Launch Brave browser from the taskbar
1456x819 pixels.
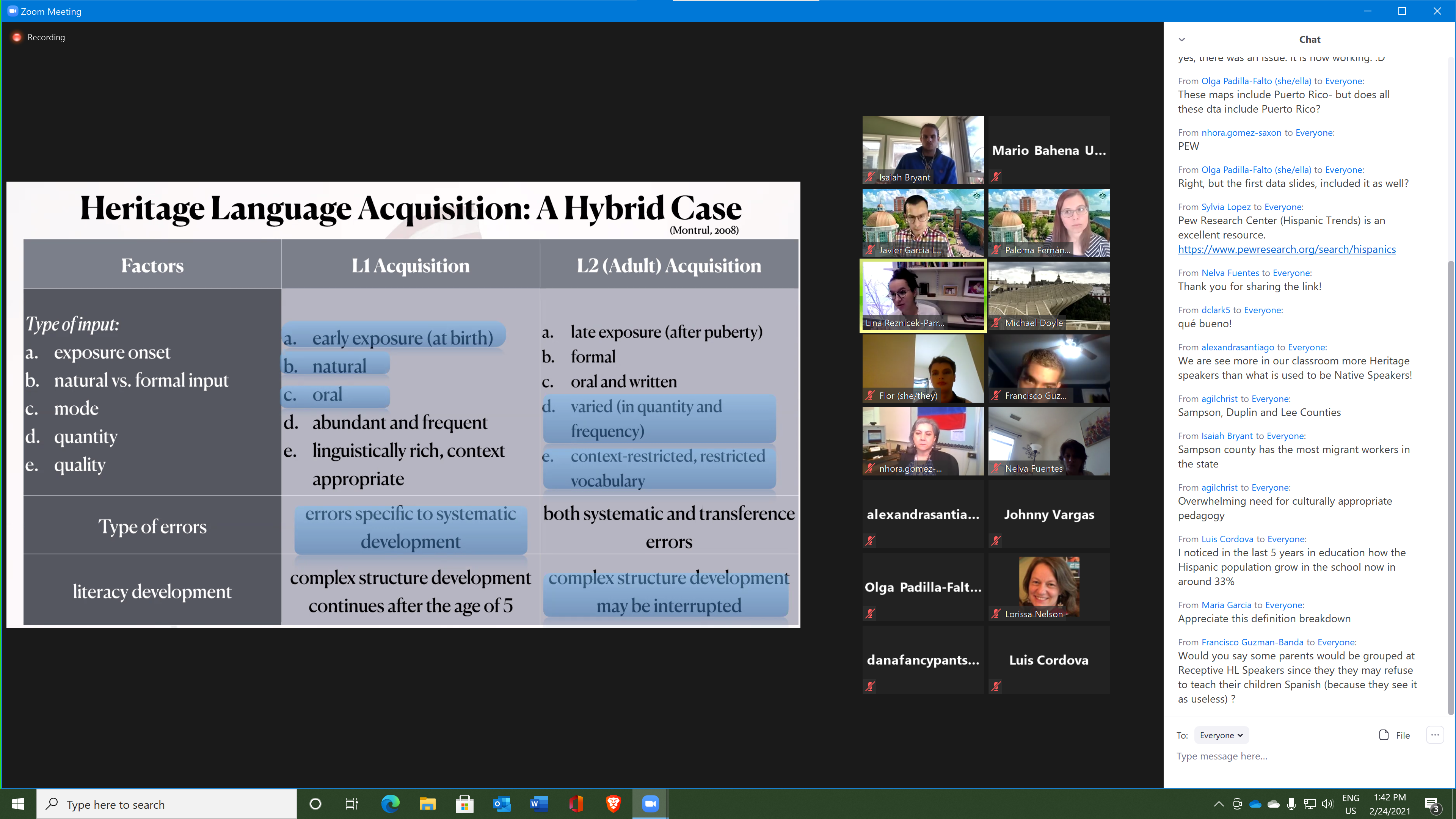(x=613, y=804)
